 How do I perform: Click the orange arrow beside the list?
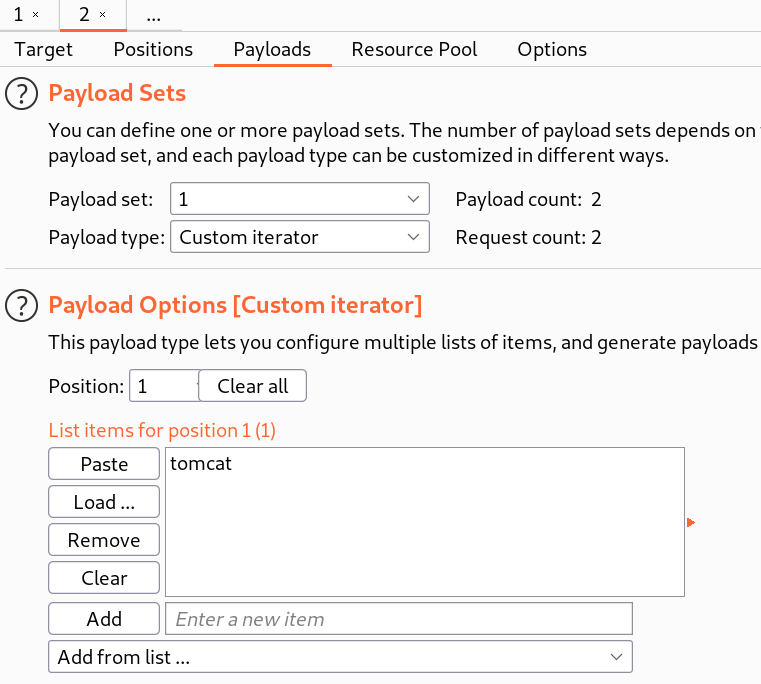(x=690, y=522)
